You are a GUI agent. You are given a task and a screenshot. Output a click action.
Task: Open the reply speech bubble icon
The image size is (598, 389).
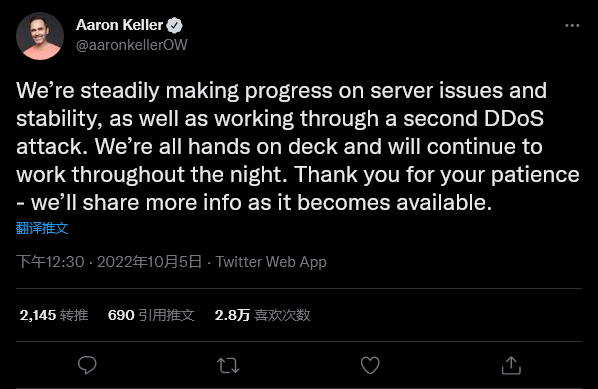(87, 365)
